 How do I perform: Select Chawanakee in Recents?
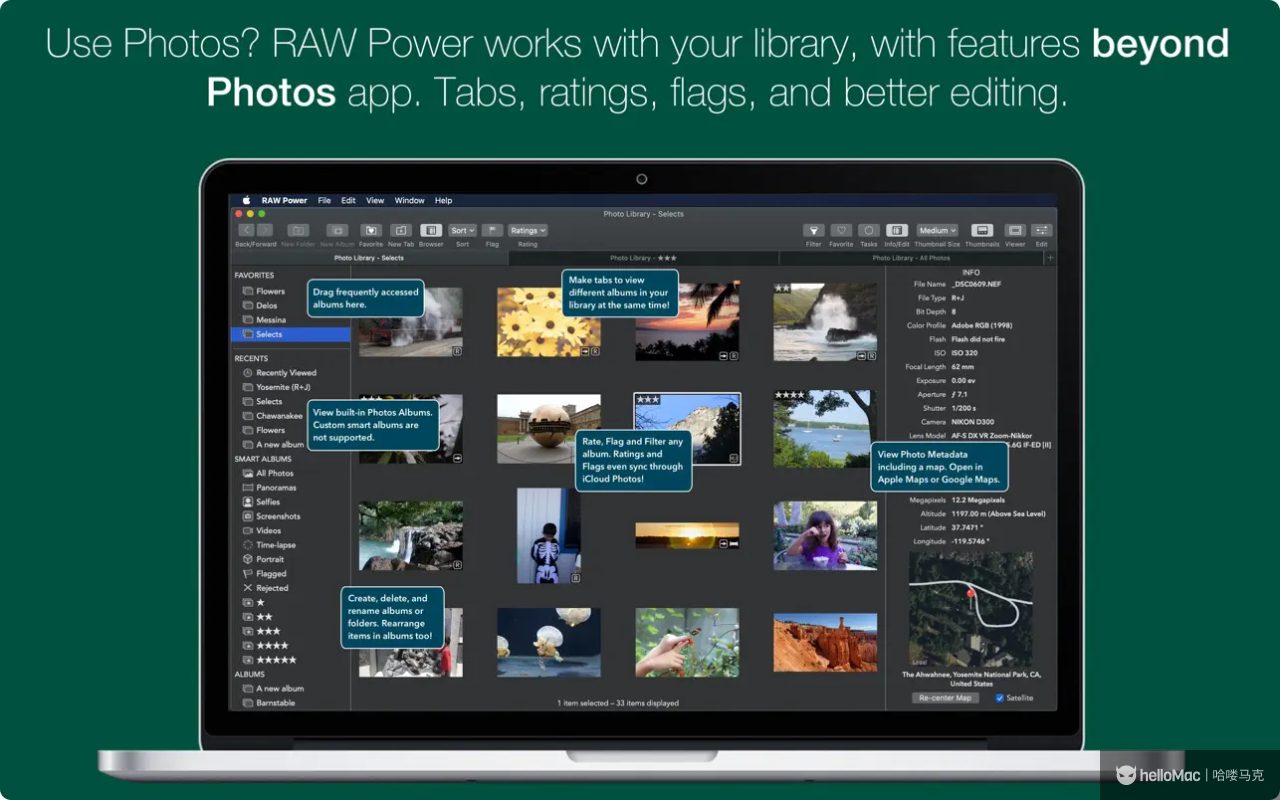pyautogui.click(x=272, y=416)
